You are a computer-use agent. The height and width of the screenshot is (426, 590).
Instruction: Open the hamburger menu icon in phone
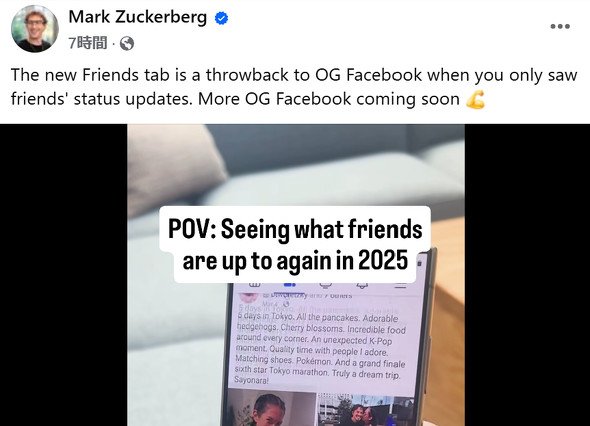pyautogui.click(x=400, y=286)
